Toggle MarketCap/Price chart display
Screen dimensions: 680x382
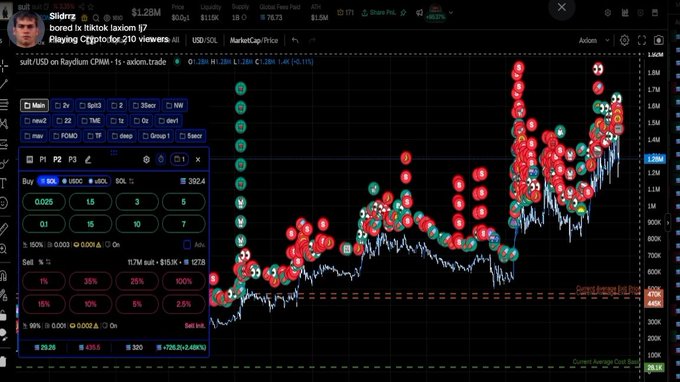pos(254,40)
